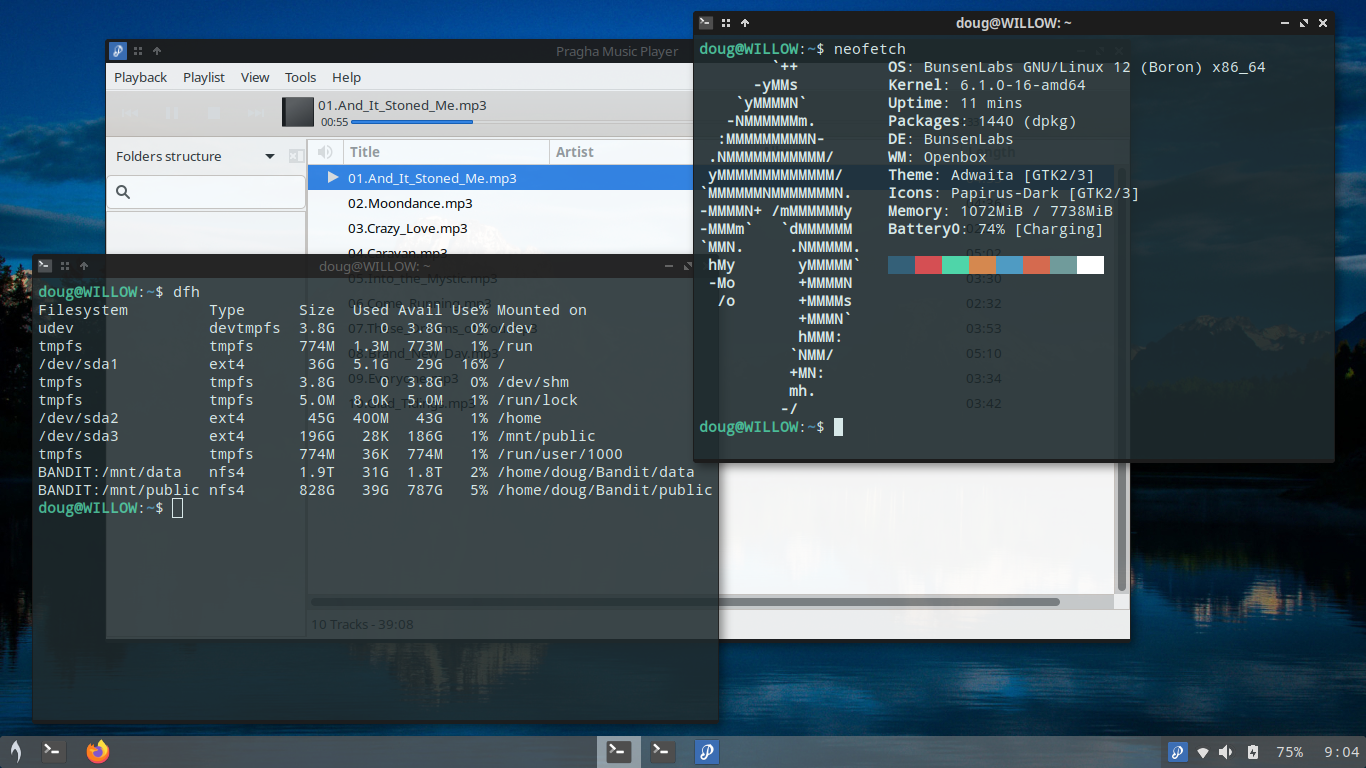Viewport: 1366px width, 768px height.
Task: Click the Pragha playlist horizontal scrollbar
Action: 685,602
